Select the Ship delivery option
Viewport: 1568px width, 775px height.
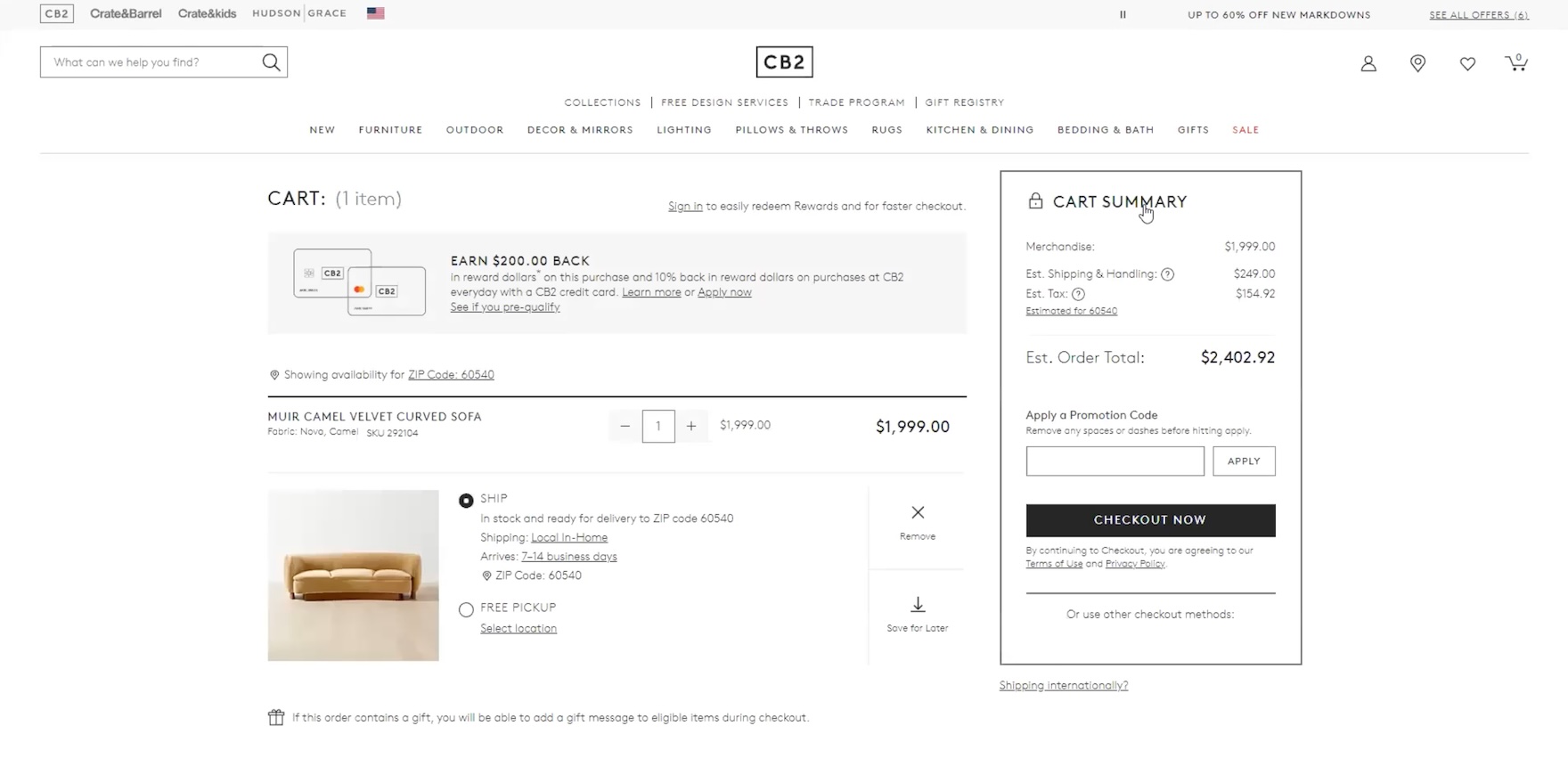[466, 501]
